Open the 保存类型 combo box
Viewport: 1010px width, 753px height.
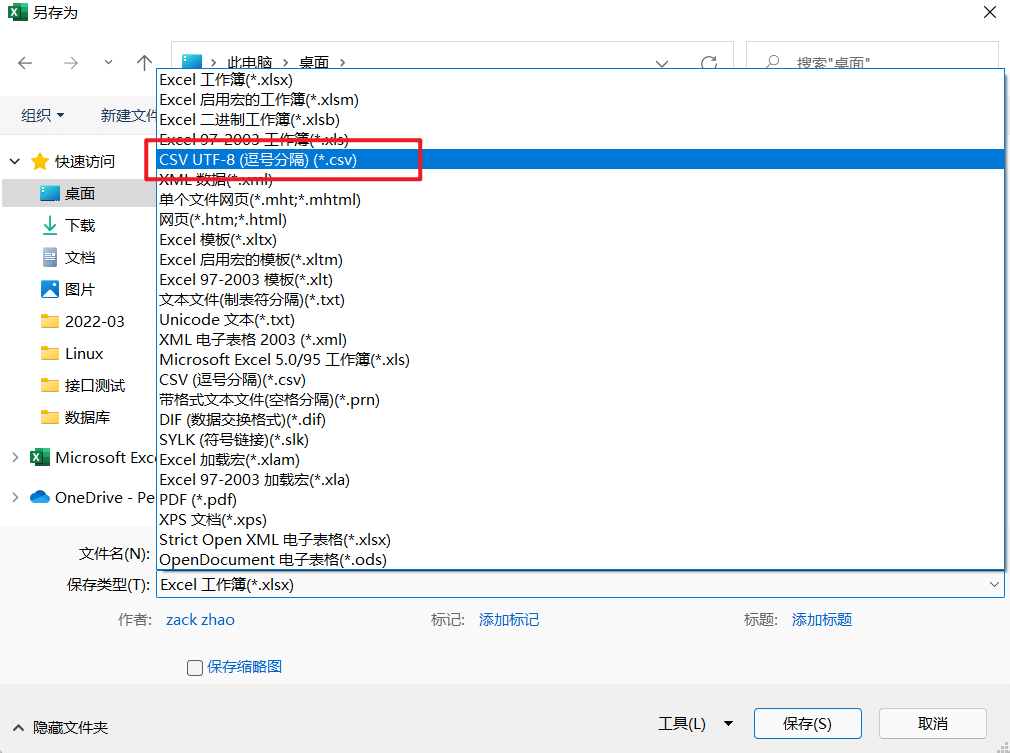point(580,585)
